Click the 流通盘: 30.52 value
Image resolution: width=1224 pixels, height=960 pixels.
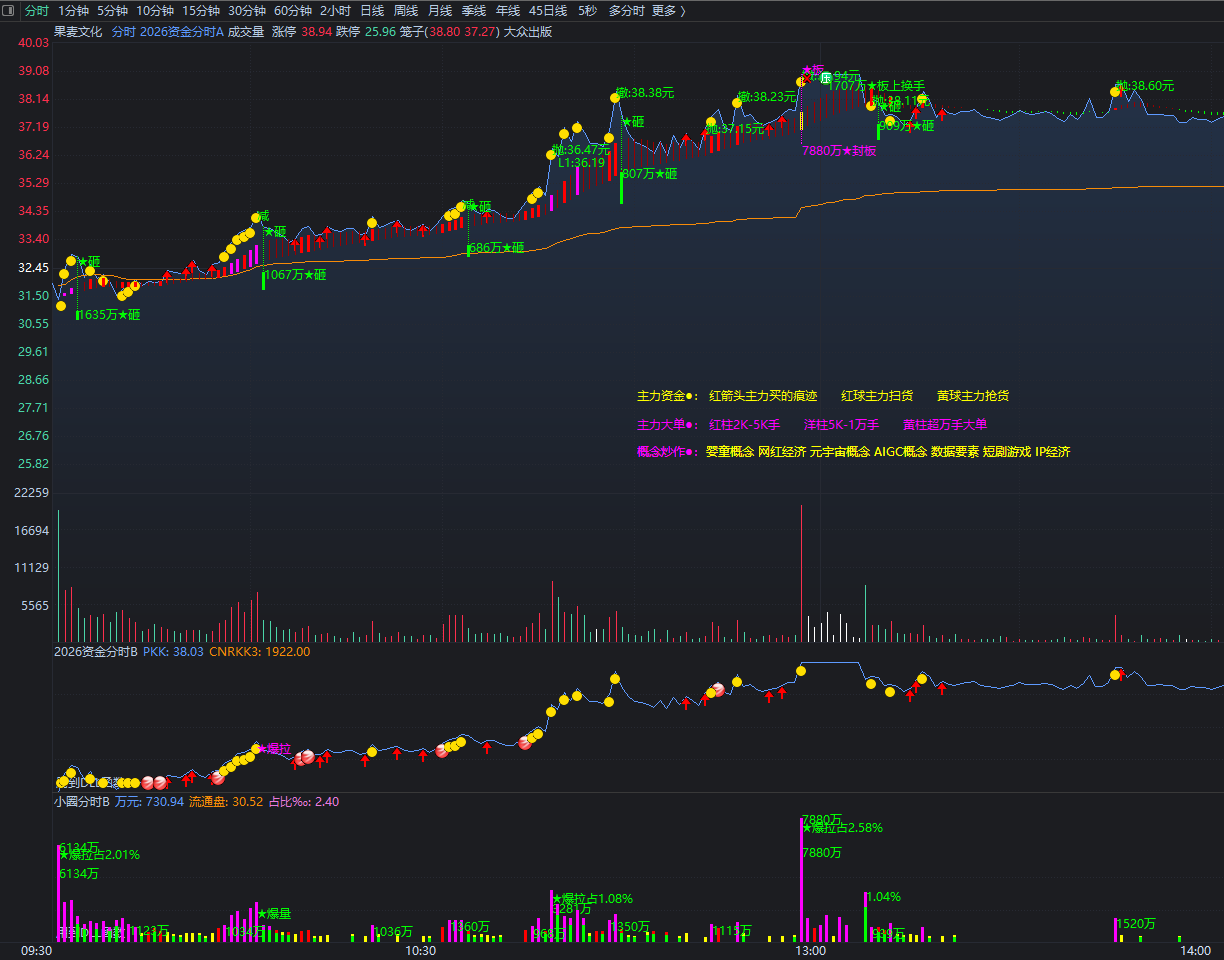click(226, 801)
